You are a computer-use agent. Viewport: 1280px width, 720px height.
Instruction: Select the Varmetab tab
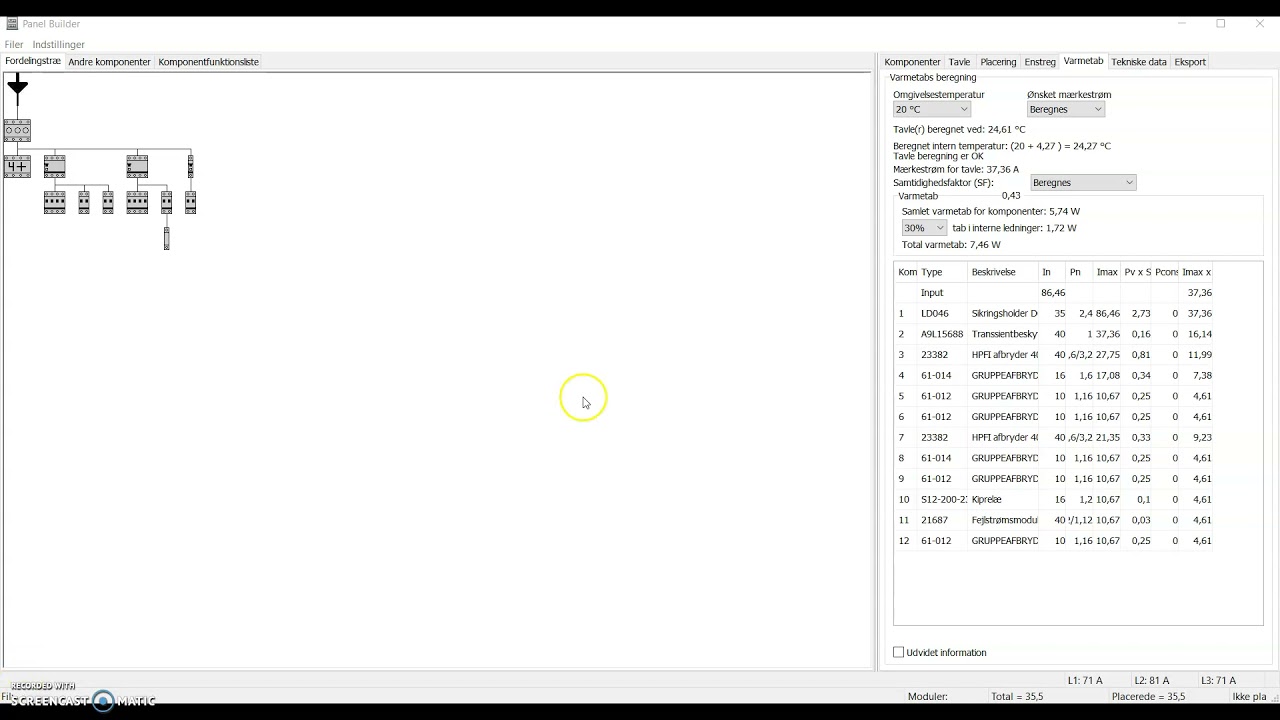pyautogui.click(x=1083, y=61)
